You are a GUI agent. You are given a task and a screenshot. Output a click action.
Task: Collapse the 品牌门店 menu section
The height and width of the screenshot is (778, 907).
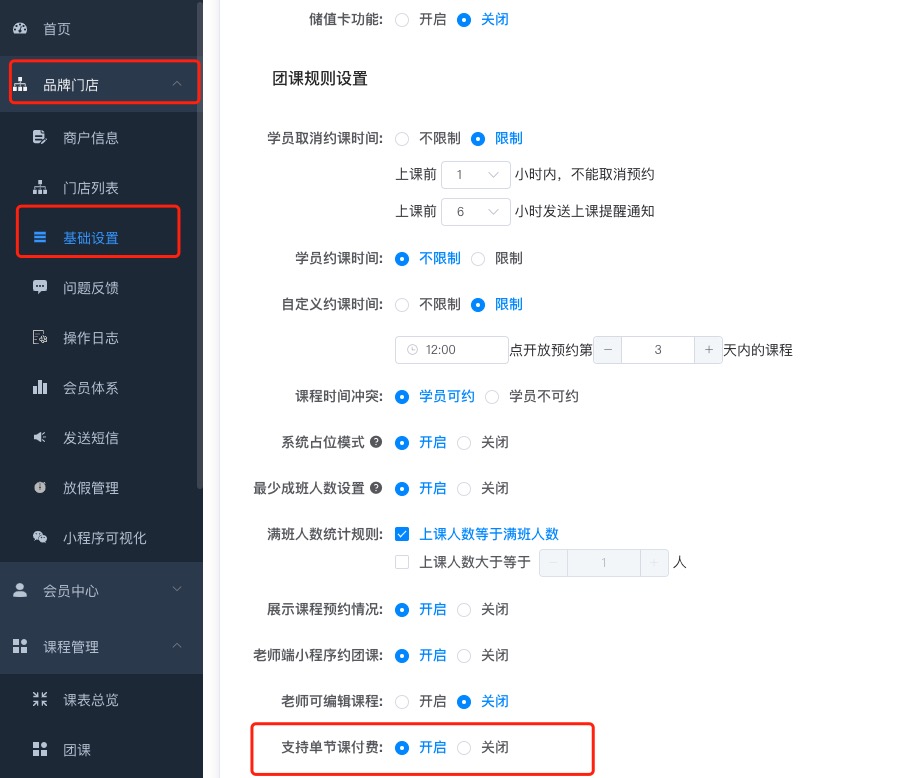click(x=177, y=85)
